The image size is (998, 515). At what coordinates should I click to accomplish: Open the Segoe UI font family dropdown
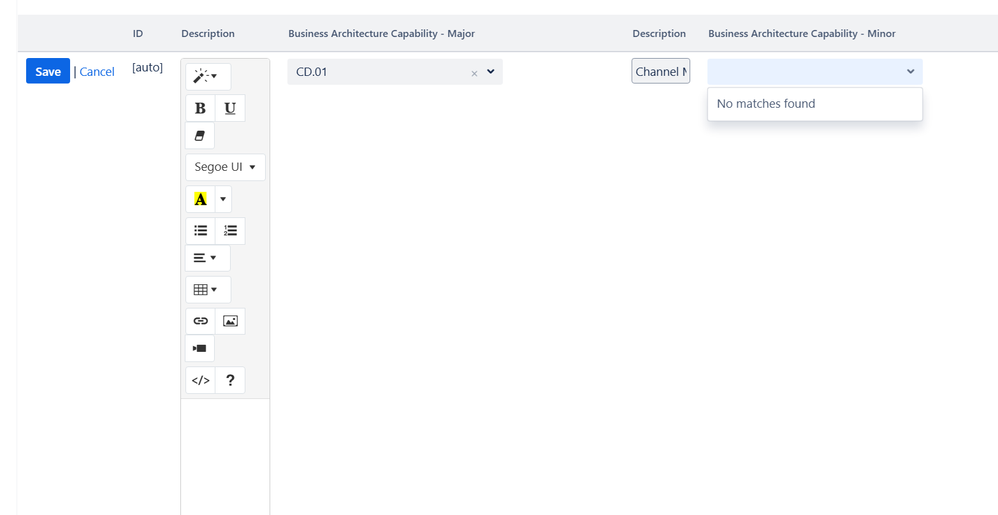point(225,167)
